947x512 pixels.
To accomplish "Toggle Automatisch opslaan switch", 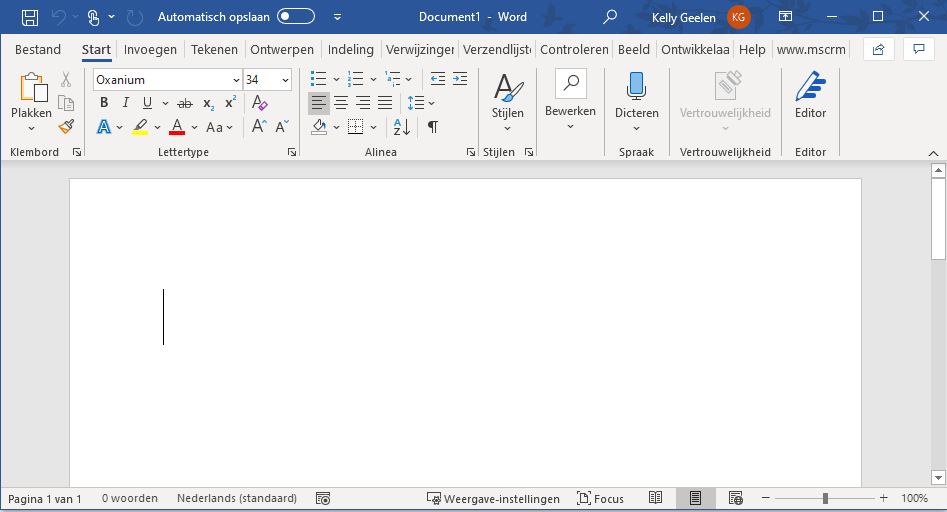I will (296, 16).
